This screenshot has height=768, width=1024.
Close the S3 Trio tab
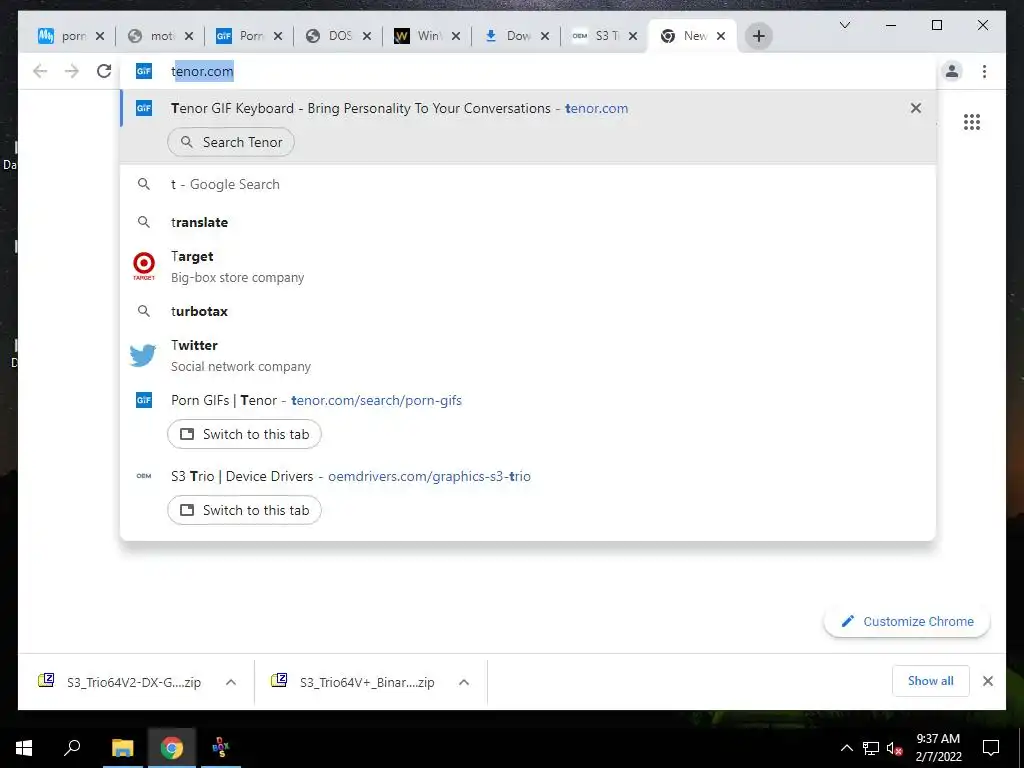(632, 36)
